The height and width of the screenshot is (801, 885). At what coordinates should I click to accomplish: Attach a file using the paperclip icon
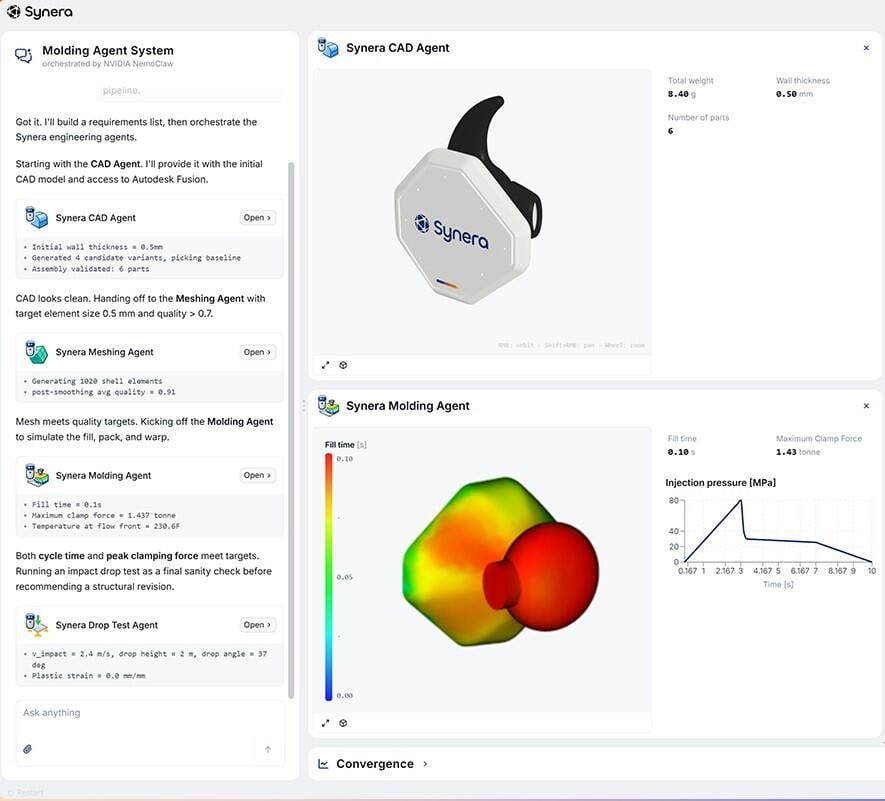(27, 749)
